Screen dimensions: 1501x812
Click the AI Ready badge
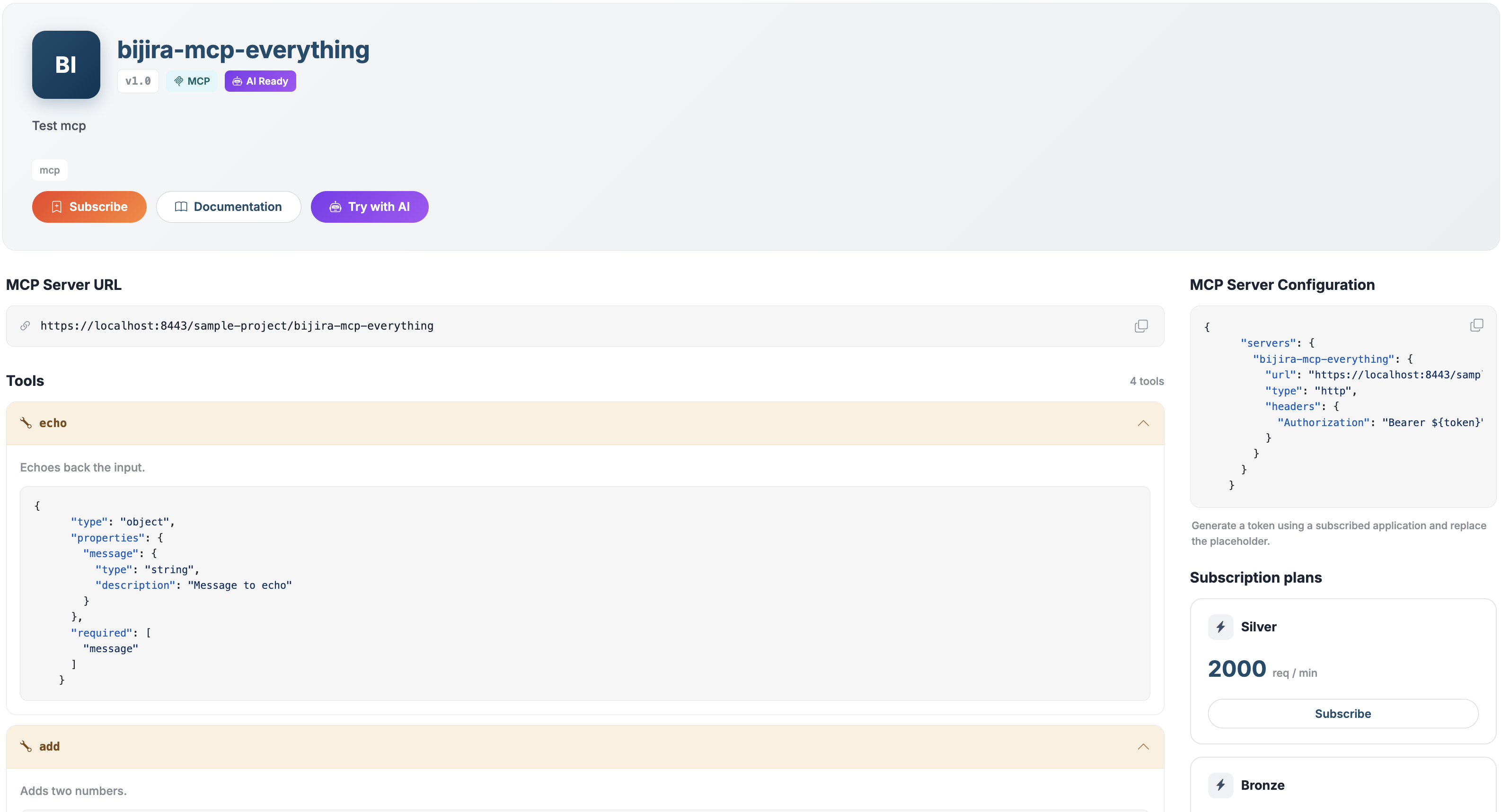[x=260, y=81]
